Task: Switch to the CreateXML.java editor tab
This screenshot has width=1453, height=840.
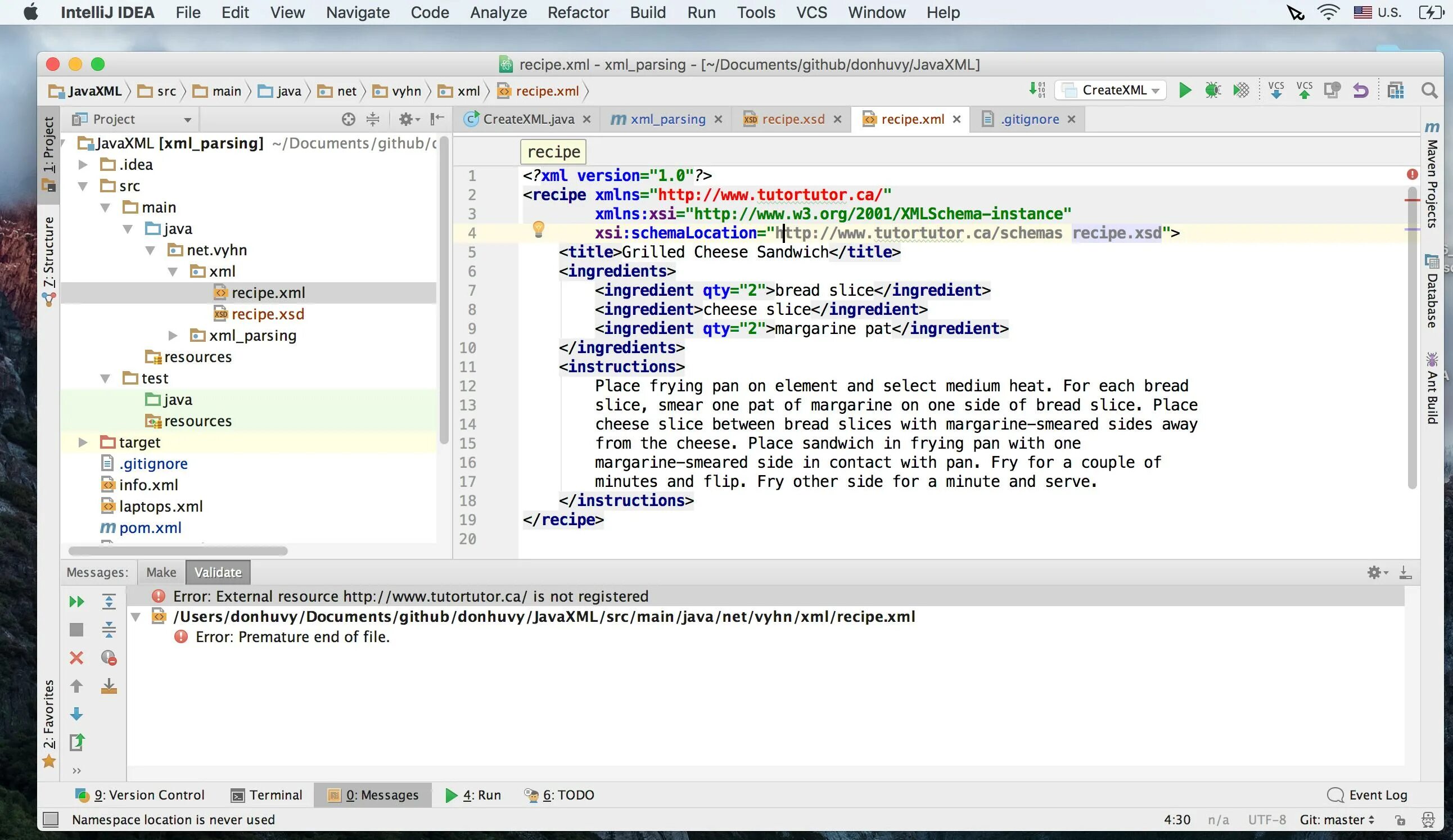Action: point(528,119)
